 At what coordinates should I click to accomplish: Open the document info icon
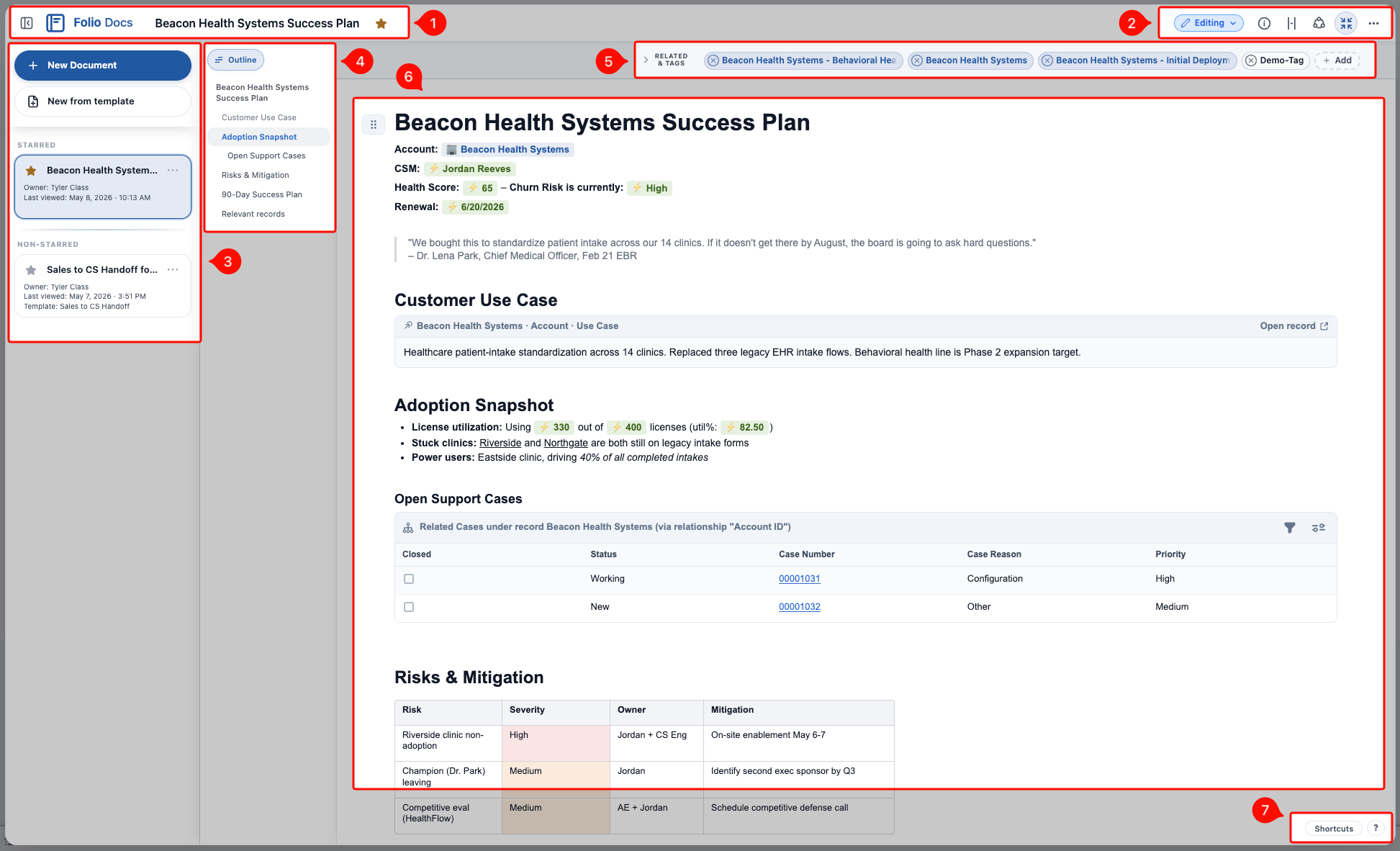point(1264,23)
